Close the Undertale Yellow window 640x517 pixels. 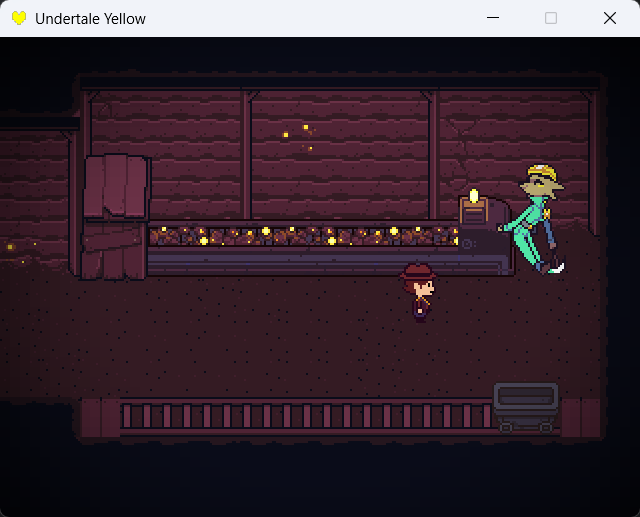(x=610, y=18)
